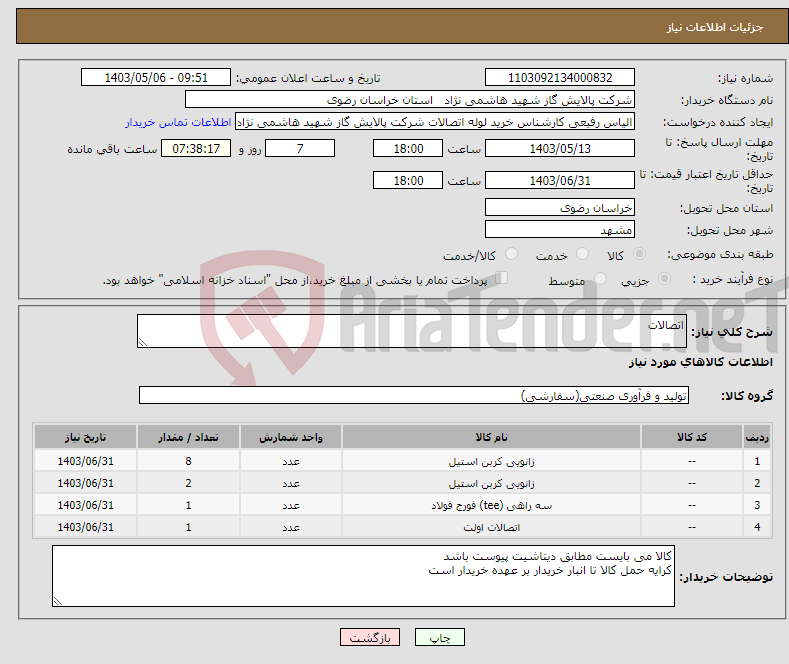Click response deadline date 1403/05/13 field
The width and height of the screenshot is (789, 664).
coord(560,148)
